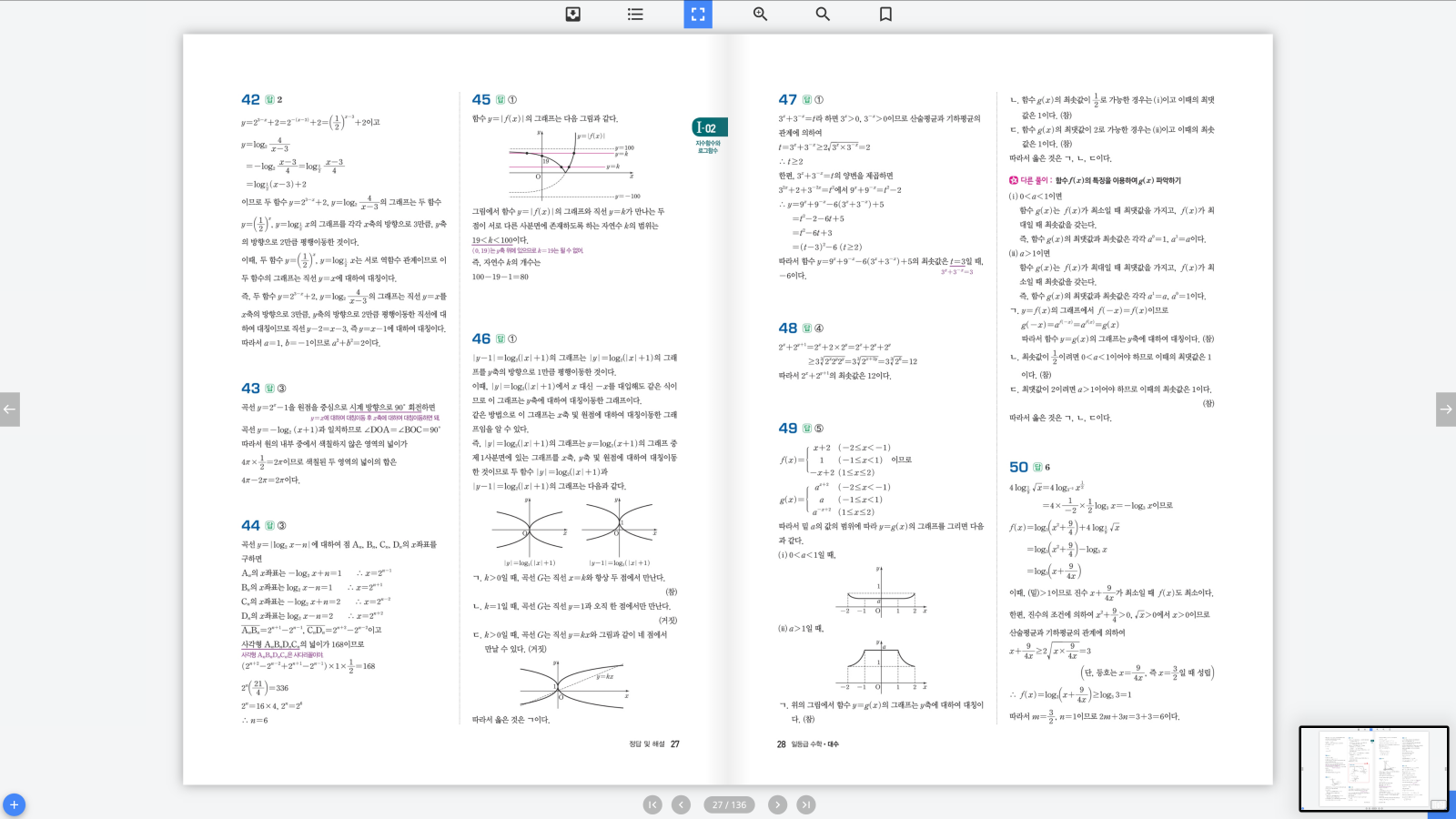Jump to the first page
This screenshot has height=819, width=1456.
(x=652, y=804)
